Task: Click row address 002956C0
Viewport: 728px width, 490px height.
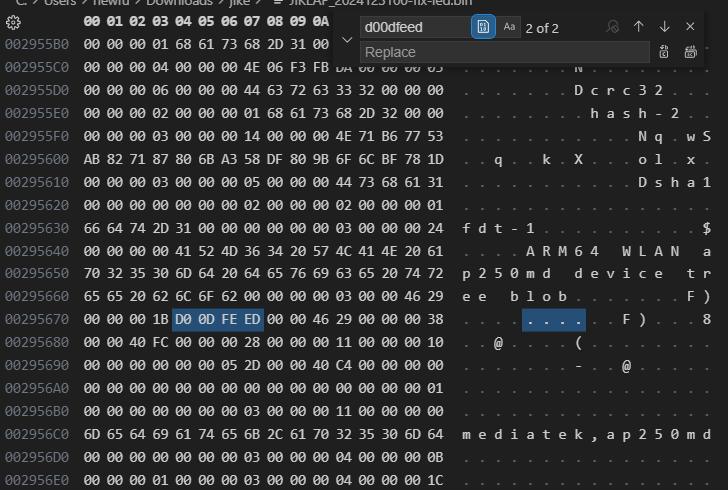Action: pos(37,435)
